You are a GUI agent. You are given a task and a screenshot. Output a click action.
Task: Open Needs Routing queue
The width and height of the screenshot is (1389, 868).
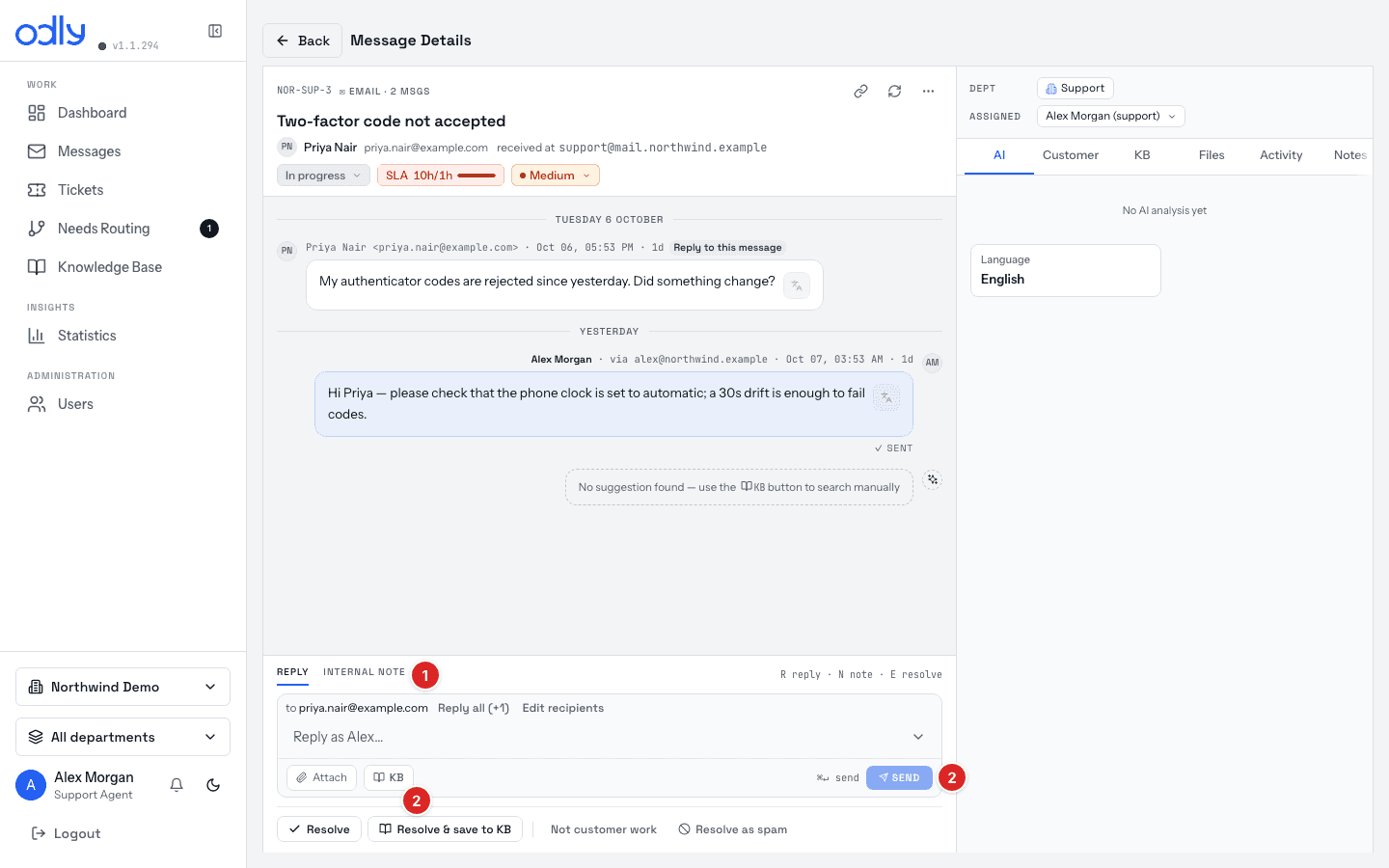[123, 229]
